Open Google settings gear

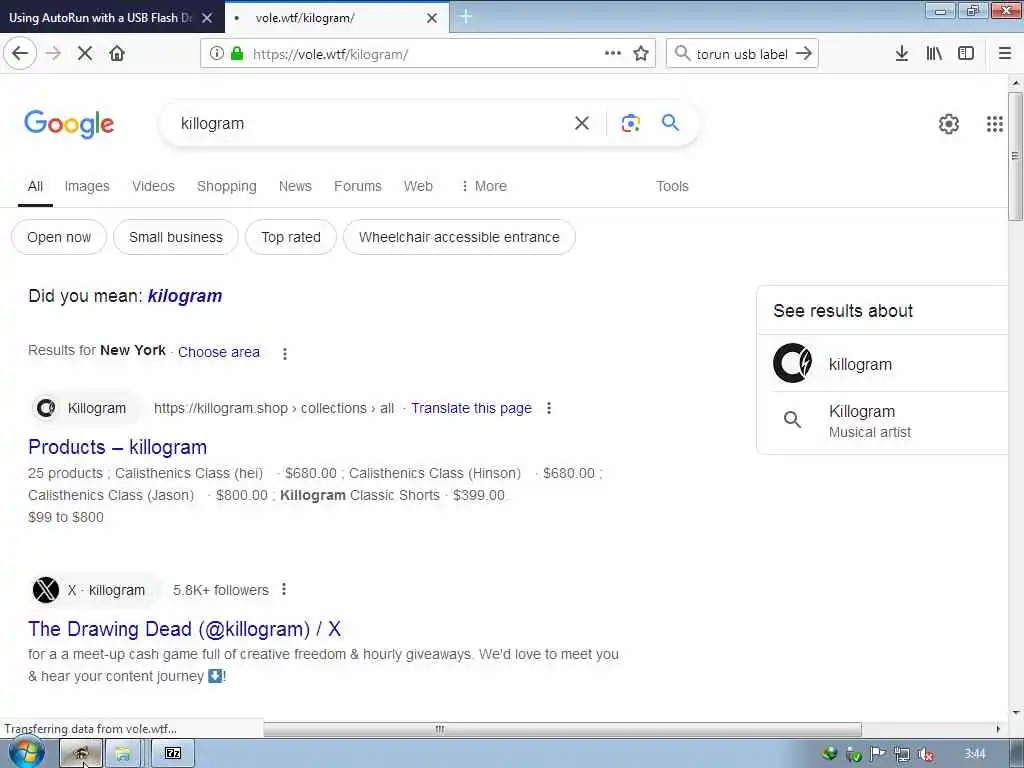click(x=948, y=123)
